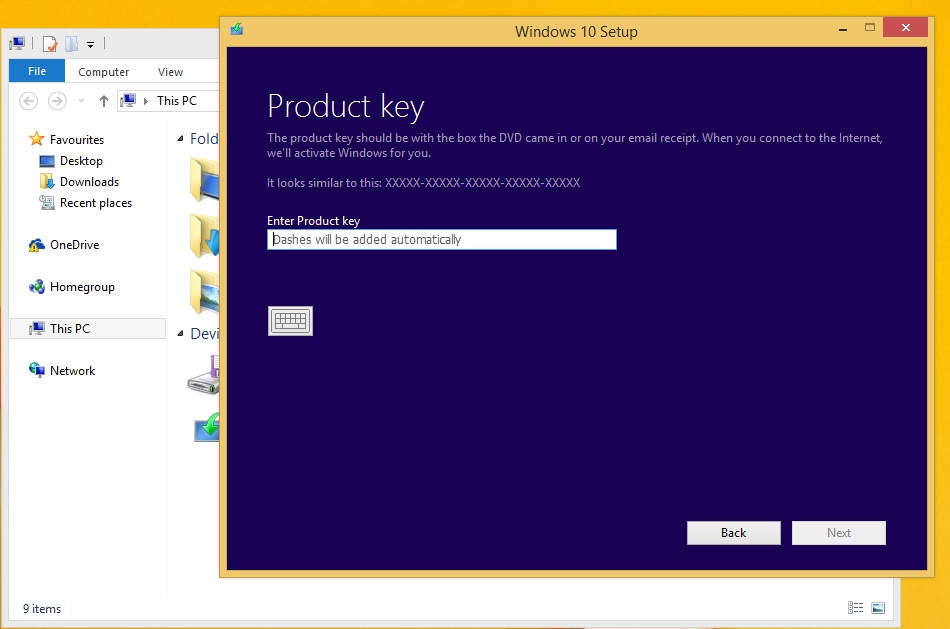
Task: Click the address bar computer icon
Action: [128, 100]
